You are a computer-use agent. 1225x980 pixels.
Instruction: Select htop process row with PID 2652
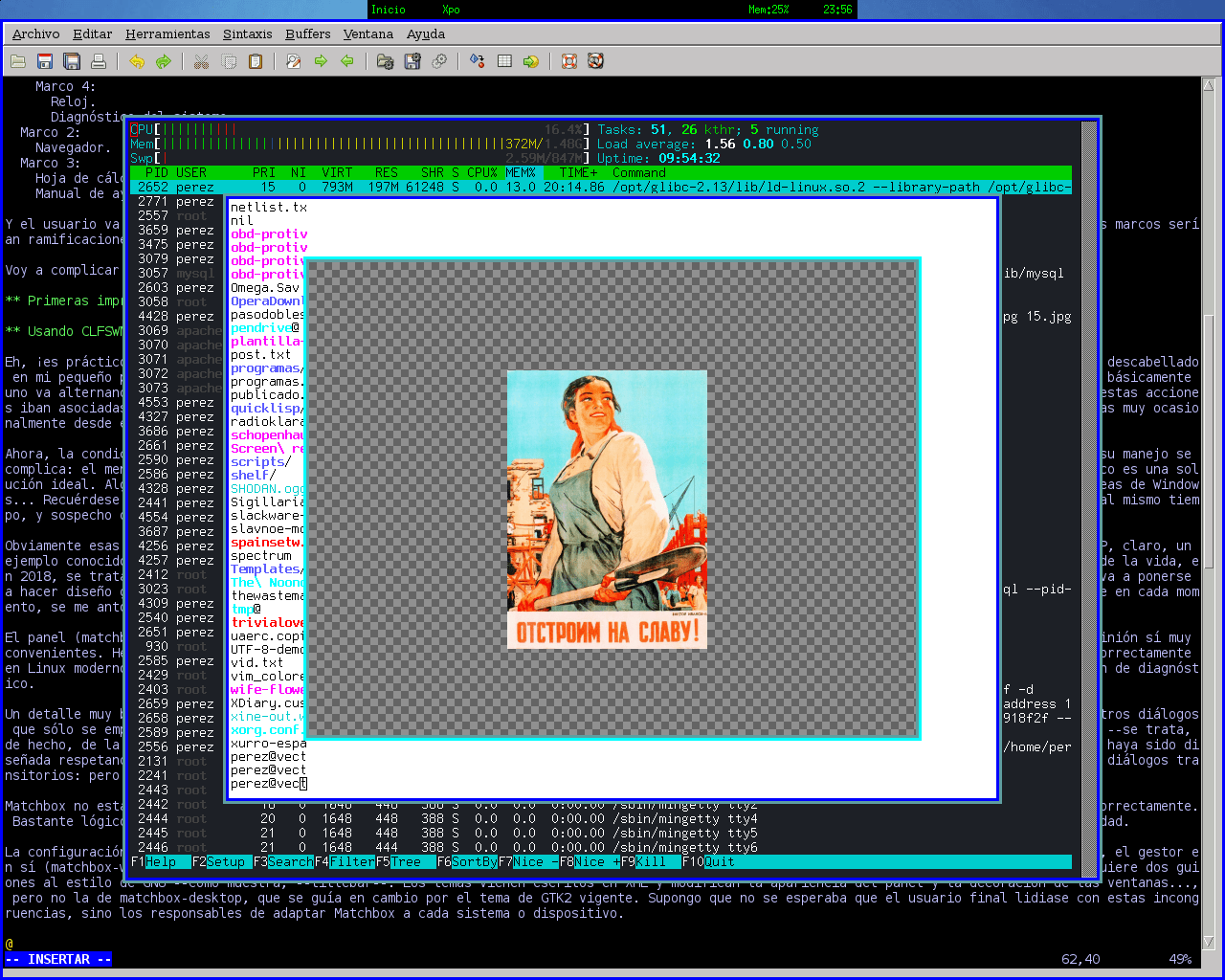pyautogui.click(x=601, y=188)
